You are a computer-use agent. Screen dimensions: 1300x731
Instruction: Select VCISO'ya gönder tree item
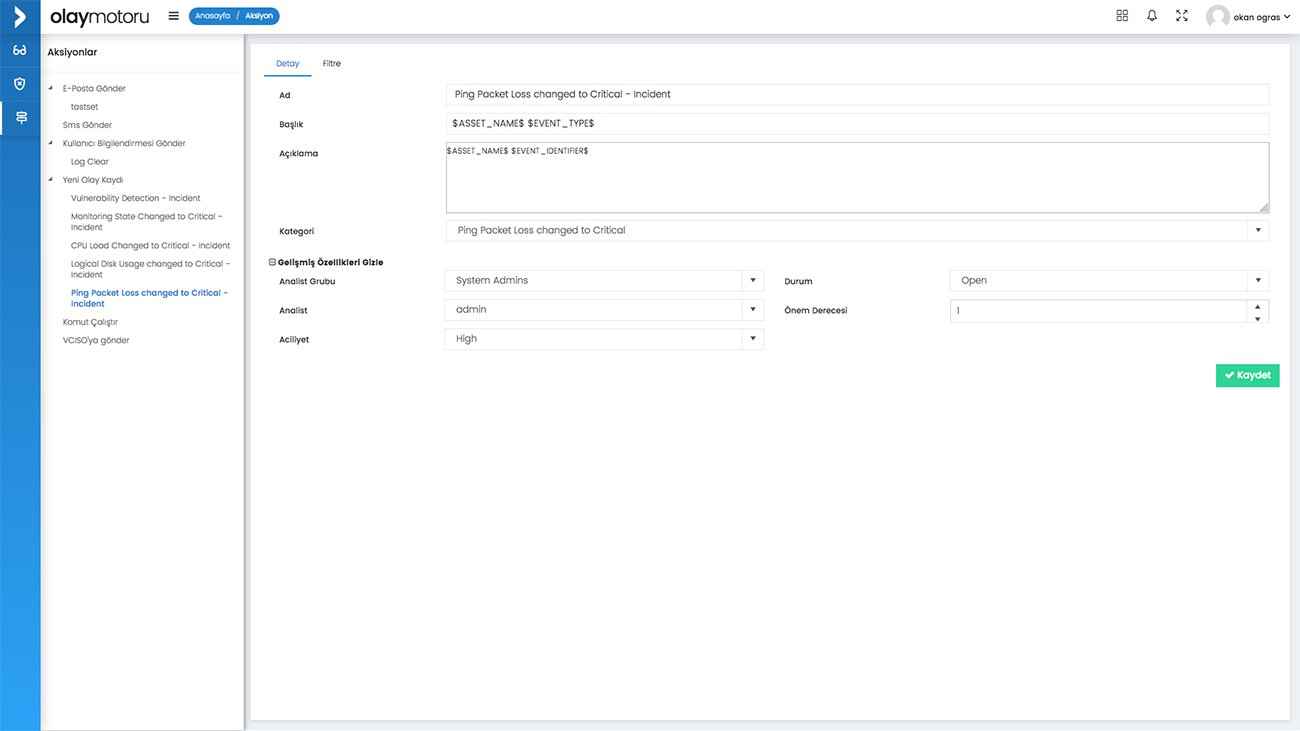click(x=96, y=340)
